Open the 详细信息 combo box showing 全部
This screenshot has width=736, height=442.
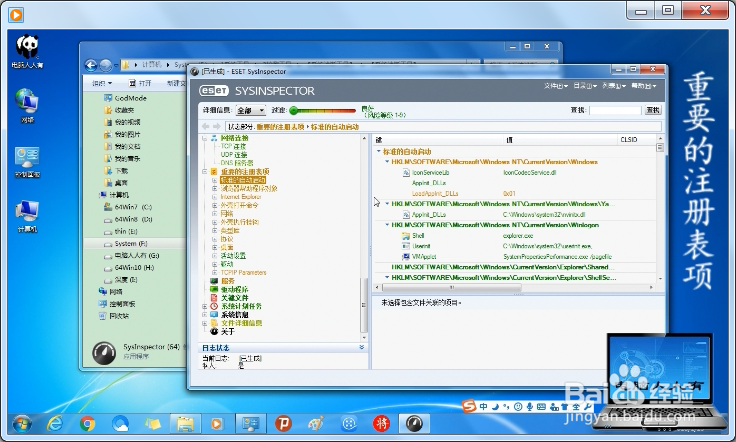(x=251, y=110)
